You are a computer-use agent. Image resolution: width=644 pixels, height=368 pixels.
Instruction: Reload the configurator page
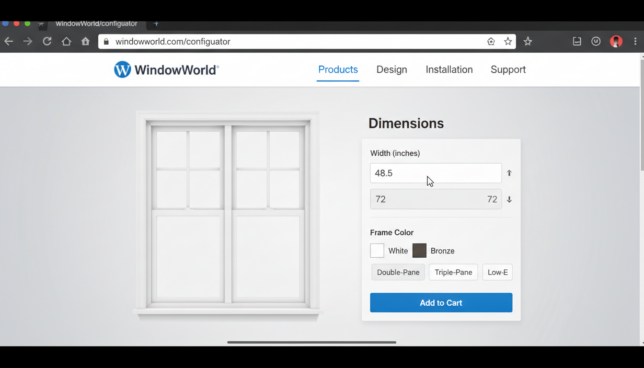pos(47,41)
